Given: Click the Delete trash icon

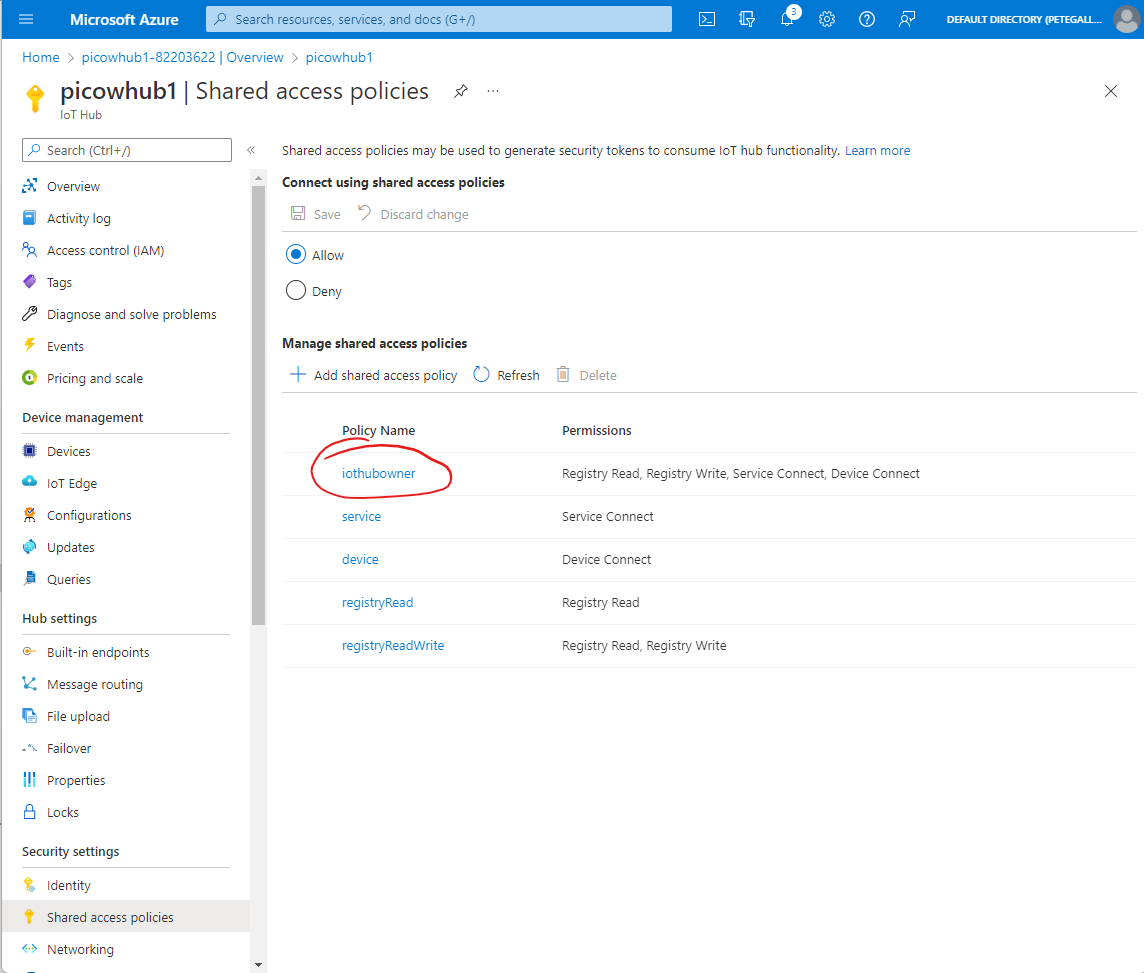Looking at the screenshot, I should tap(563, 375).
